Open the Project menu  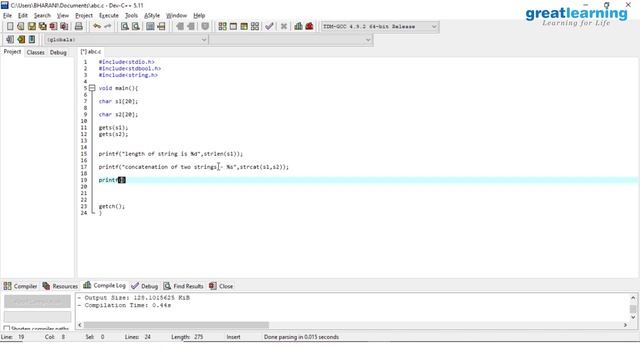pyautogui.click(x=84, y=16)
